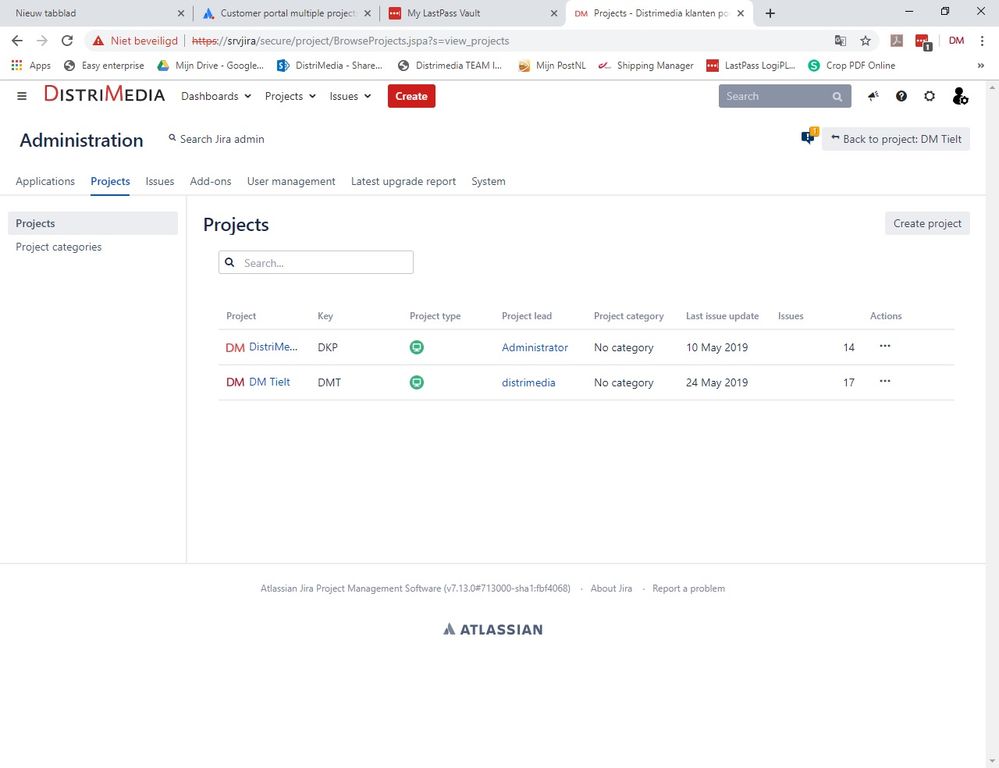Select Projects in the left sidebar
Image resolution: width=999 pixels, height=768 pixels.
pos(92,223)
